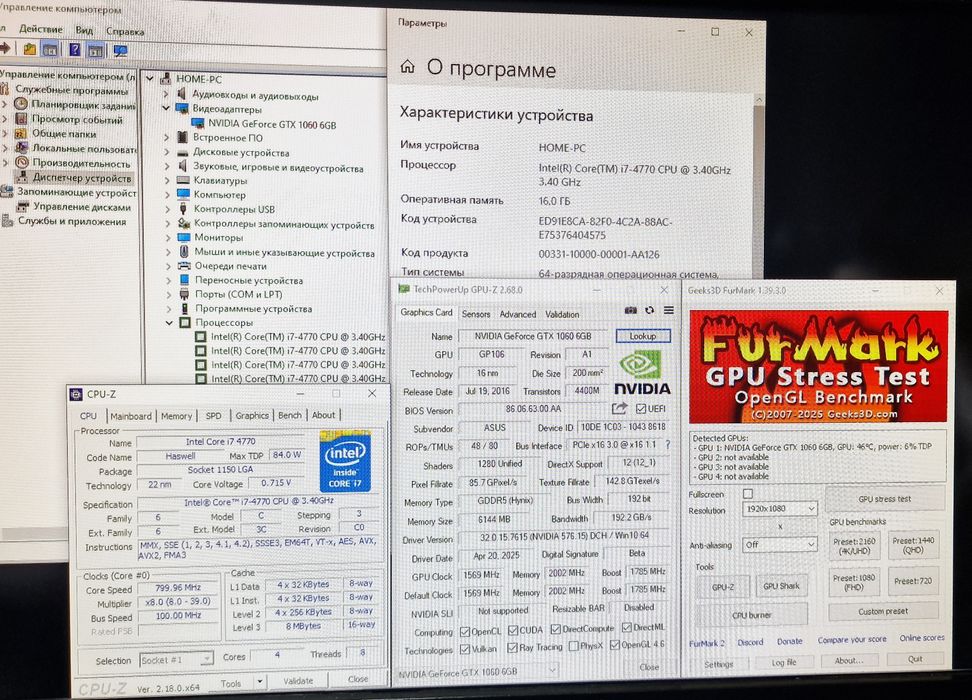Click the help question-mark toolbar icon in Computer Management

[74, 50]
